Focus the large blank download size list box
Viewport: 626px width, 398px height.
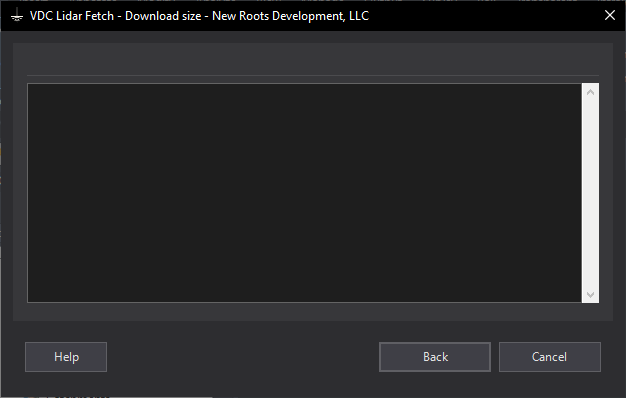(x=304, y=193)
